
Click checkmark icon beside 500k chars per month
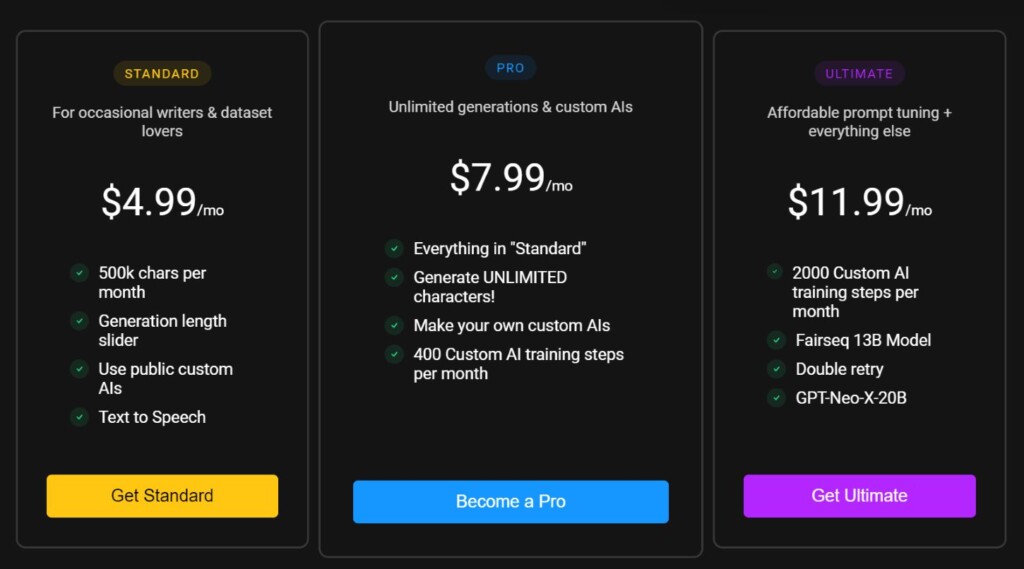coord(79,273)
